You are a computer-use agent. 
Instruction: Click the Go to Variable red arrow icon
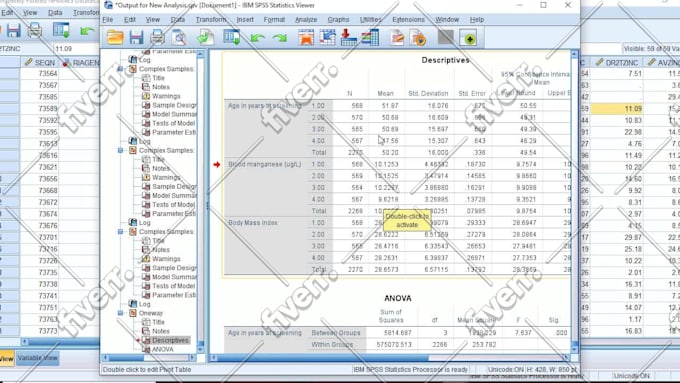tap(348, 37)
